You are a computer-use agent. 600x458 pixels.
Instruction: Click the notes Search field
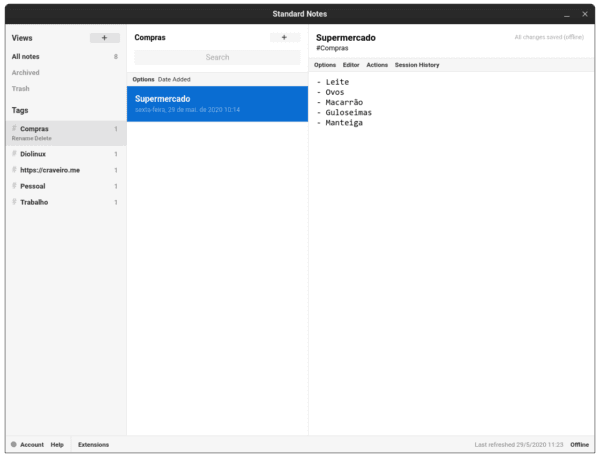pos(217,57)
